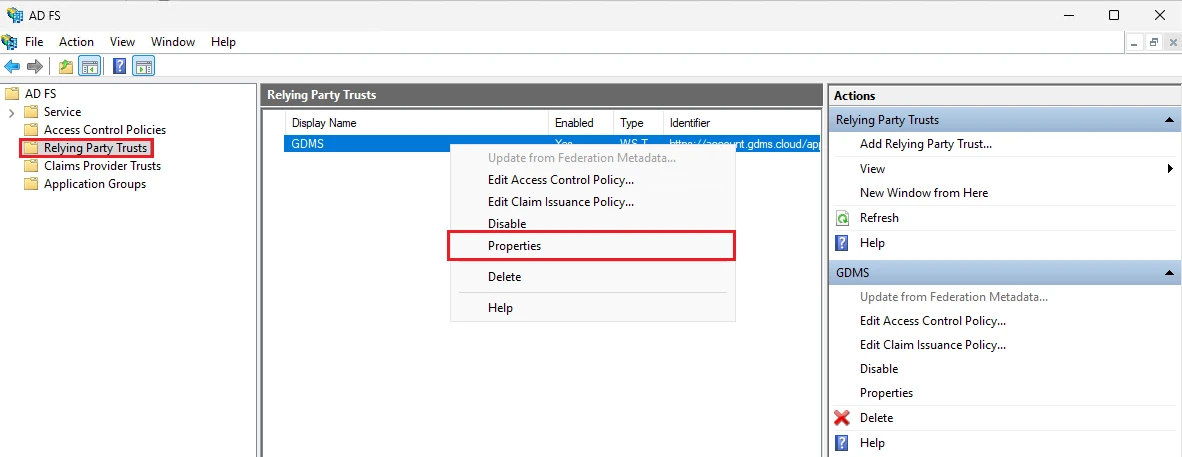Image resolution: width=1182 pixels, height=457 pixels.
Task: Click the blue Help toolbar icon
Action: tap(119, 66)
